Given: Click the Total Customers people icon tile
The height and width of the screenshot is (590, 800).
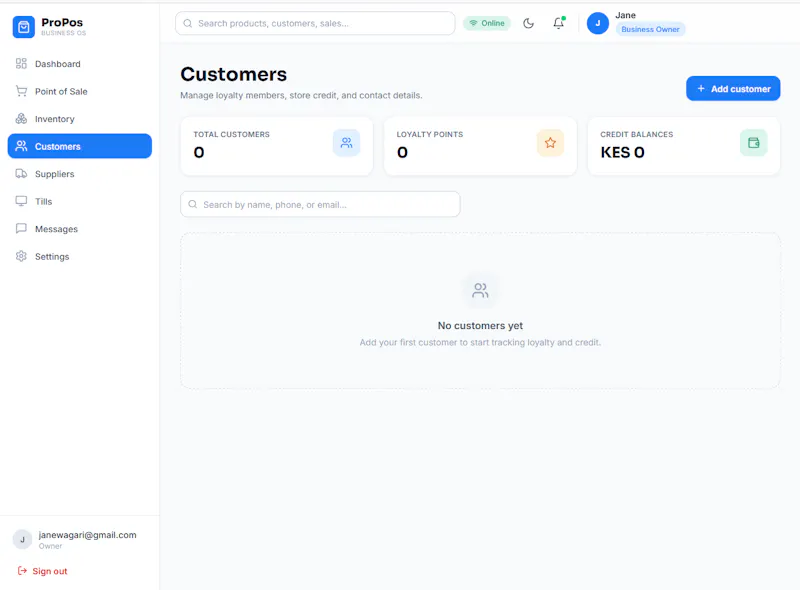Looking at the screenshot, I should [346, 143].
